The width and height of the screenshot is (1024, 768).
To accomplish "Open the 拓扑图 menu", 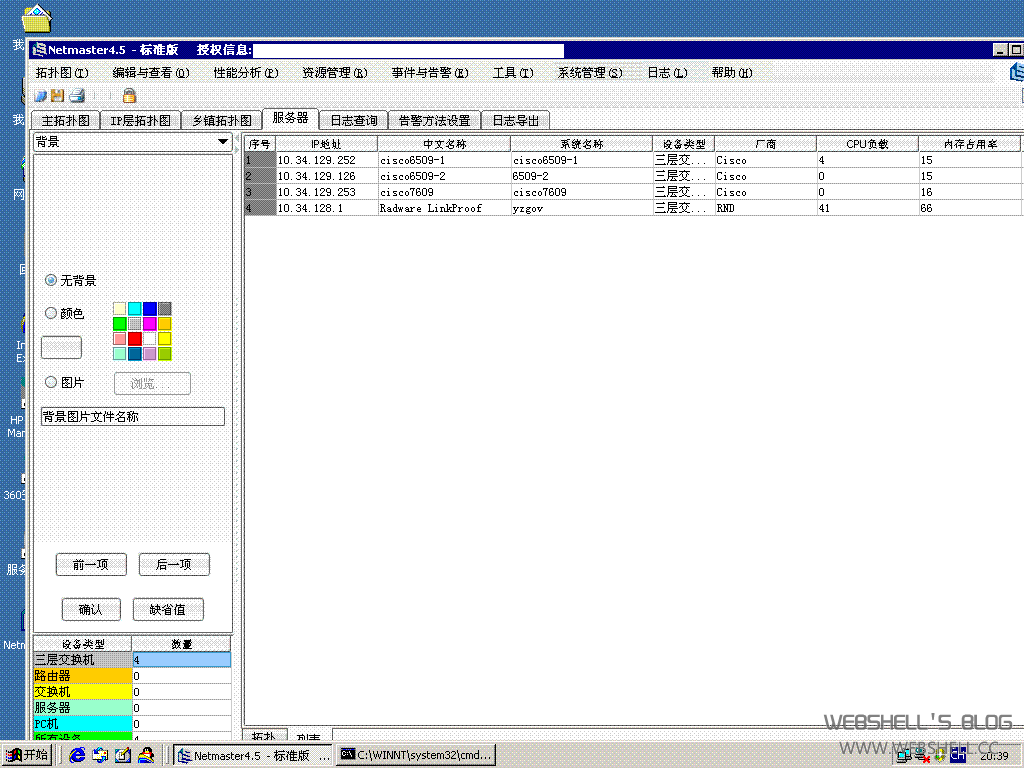I will tap(61, 72).
